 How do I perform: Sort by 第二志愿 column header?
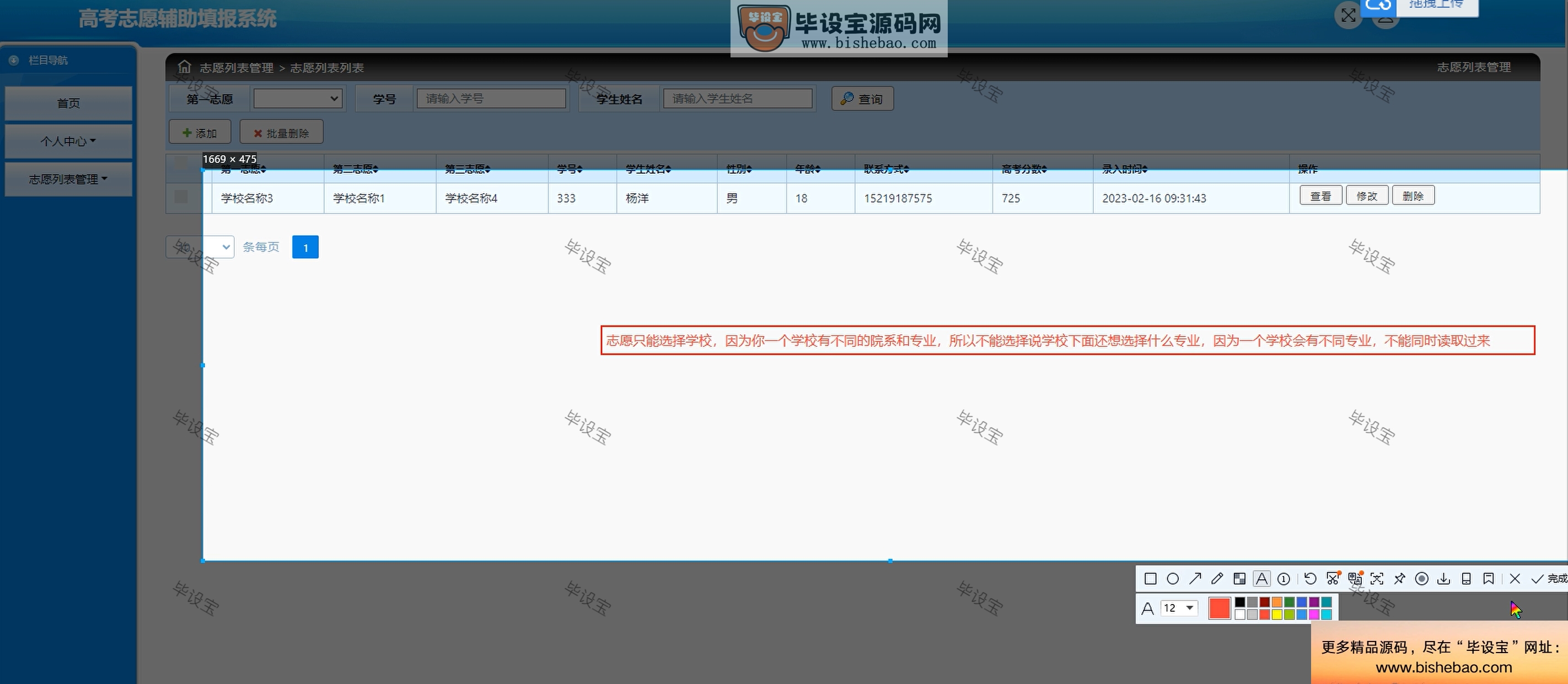(356, 169)
